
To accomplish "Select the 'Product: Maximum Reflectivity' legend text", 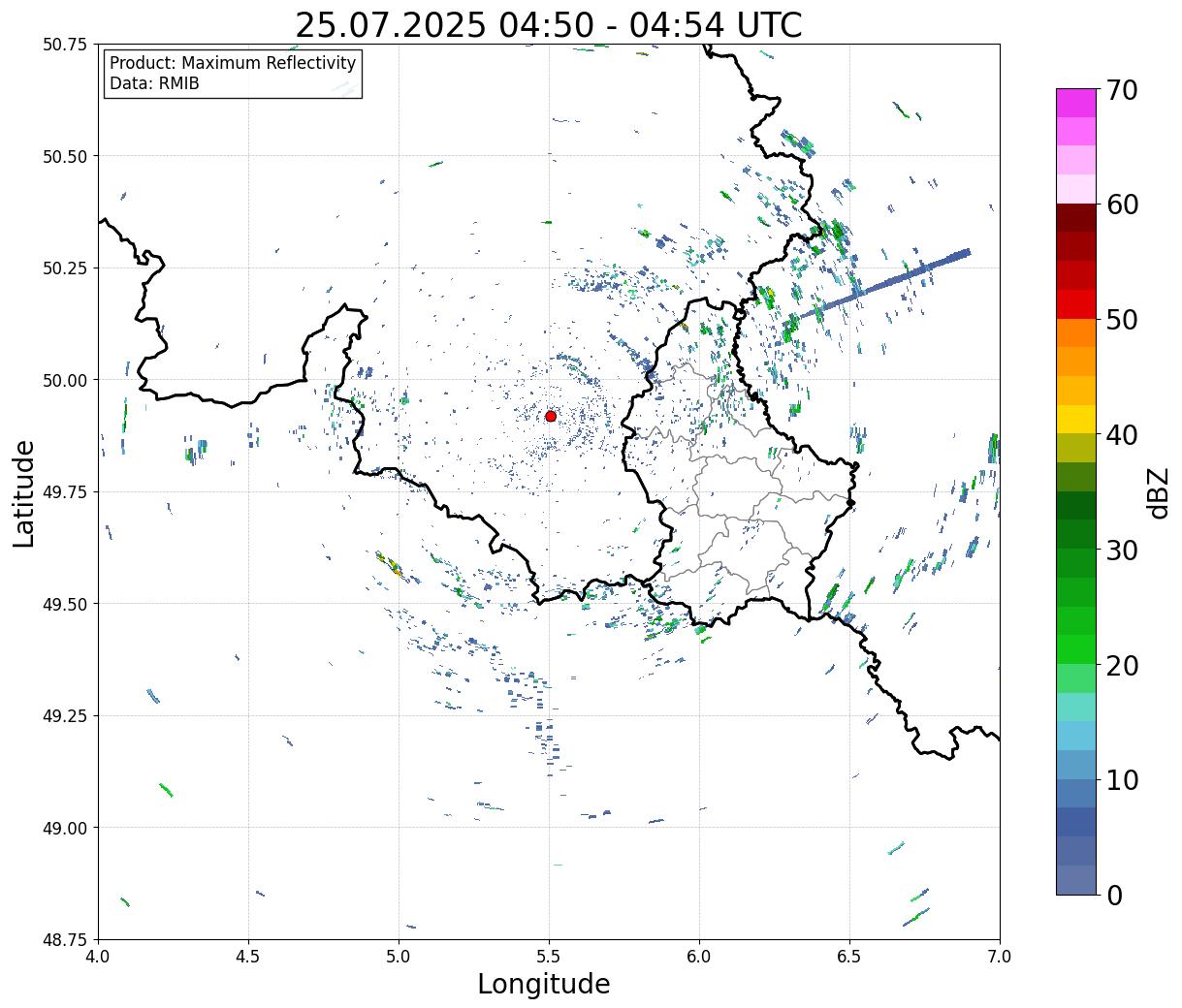I will (233, 63).
